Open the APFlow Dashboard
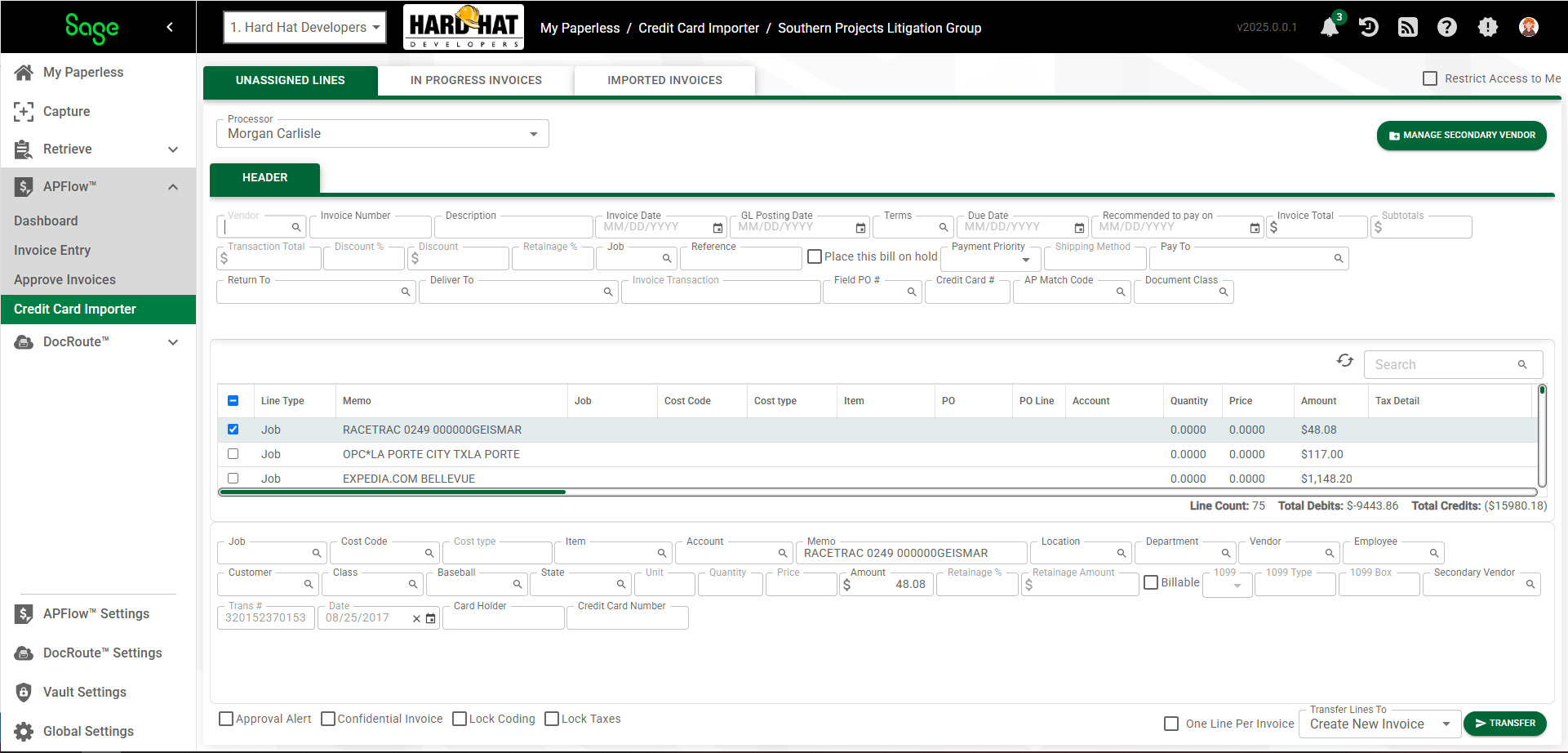 pos(46,221)
